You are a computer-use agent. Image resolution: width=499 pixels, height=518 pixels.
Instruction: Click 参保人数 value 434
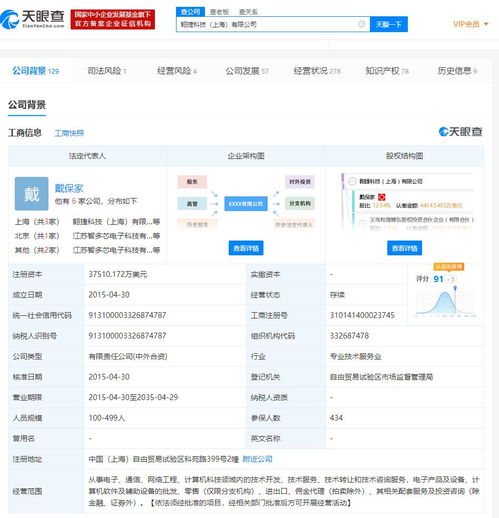336,418
